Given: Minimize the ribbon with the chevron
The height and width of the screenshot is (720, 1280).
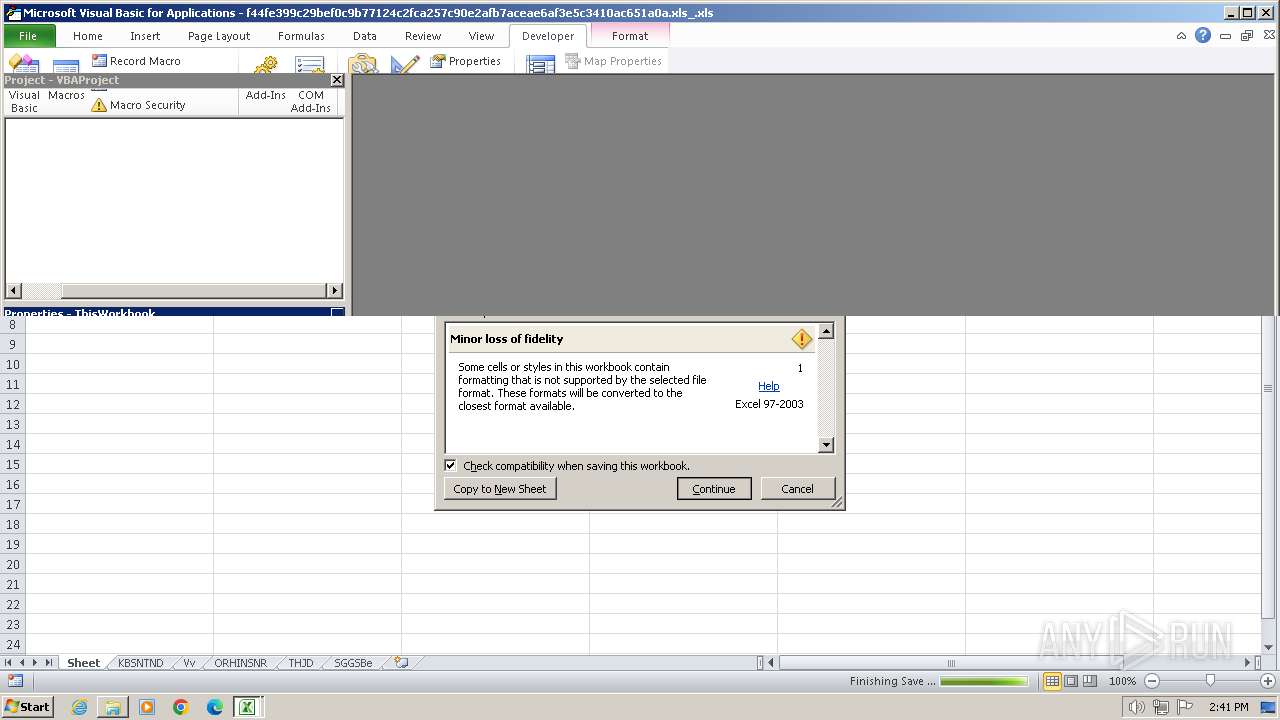Looking at the screenshot, I should click(x=1181, y=36).
